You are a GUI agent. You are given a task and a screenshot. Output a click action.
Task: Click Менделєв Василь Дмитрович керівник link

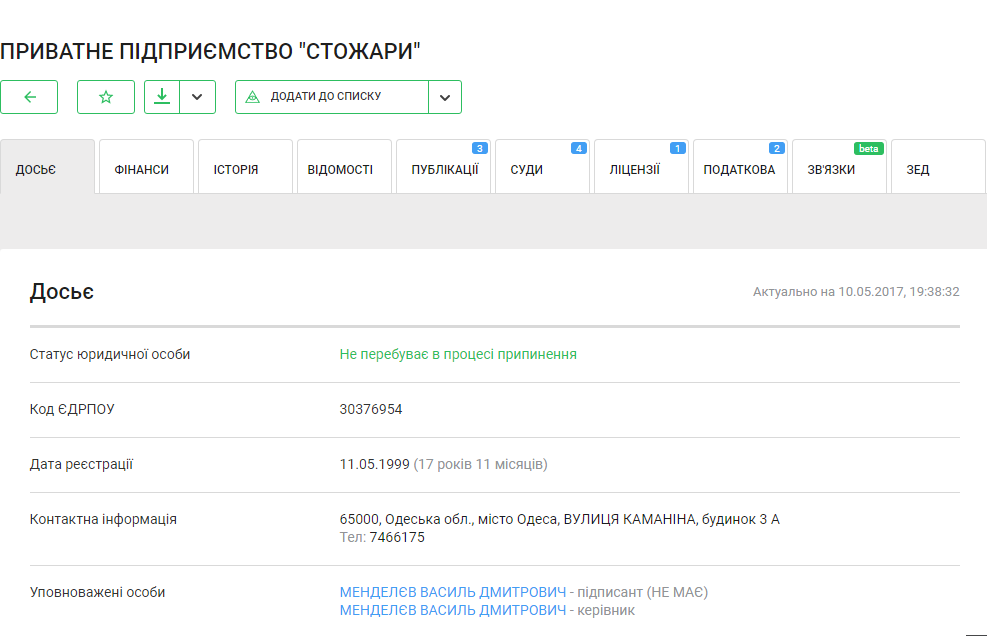pos(452,610)
